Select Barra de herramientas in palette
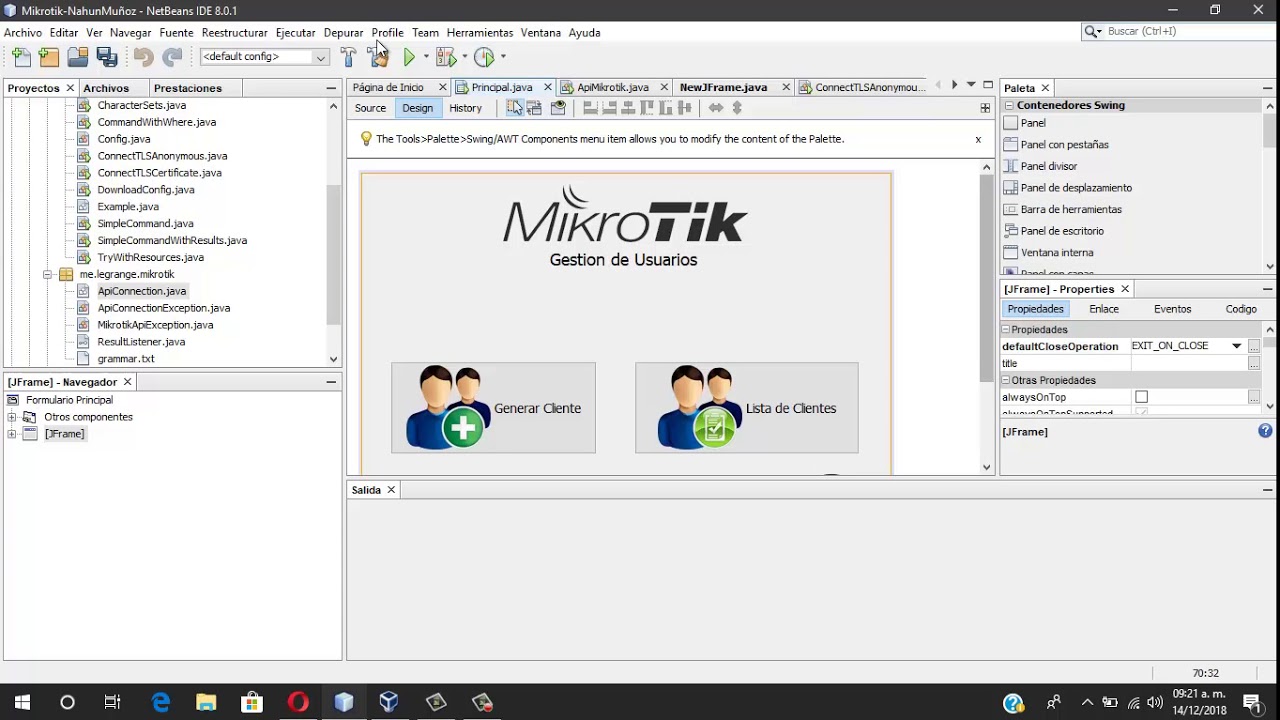 [1071, 209]
